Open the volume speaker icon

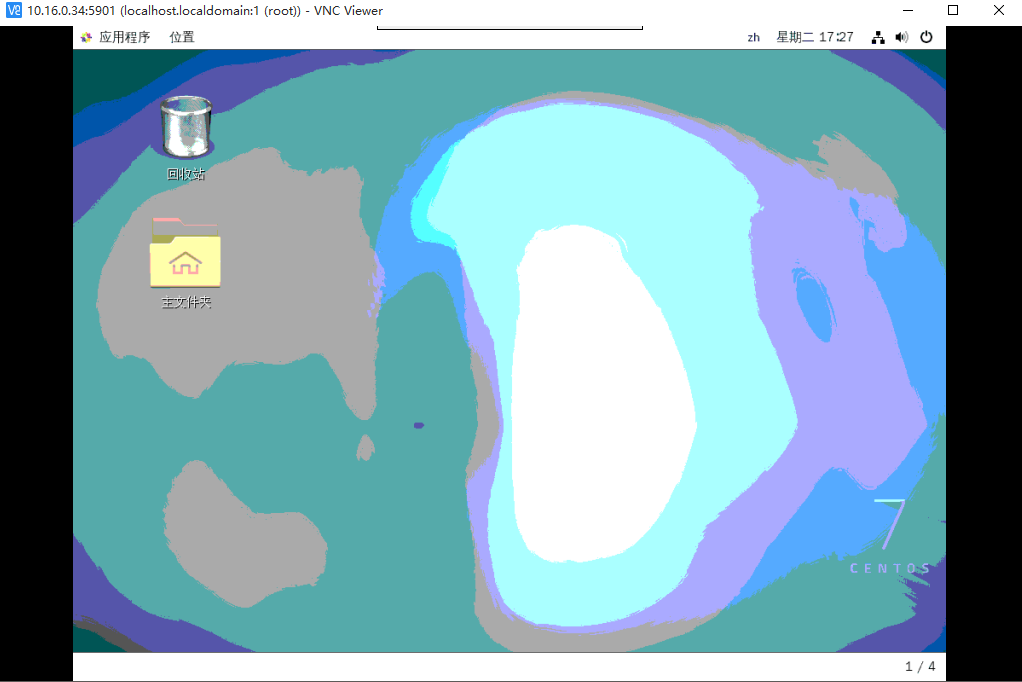[901, 37]
